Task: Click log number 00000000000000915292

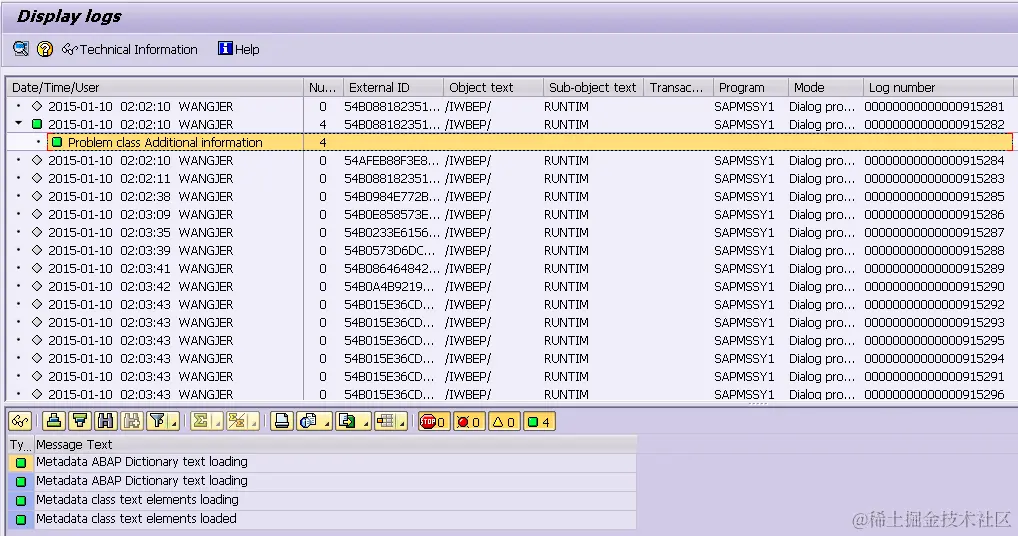Action: (934, 304)
